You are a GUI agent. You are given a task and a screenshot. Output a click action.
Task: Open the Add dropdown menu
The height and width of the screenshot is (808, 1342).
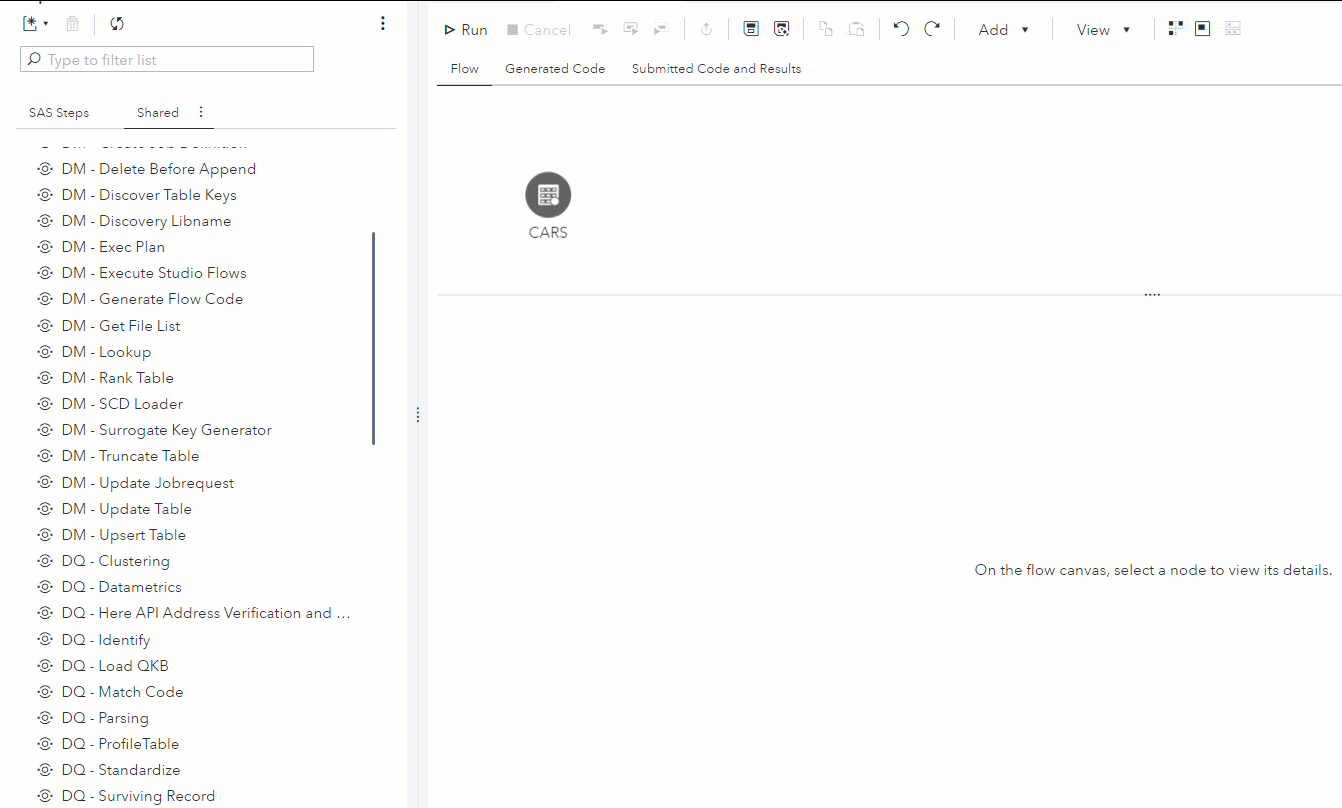1004,30
